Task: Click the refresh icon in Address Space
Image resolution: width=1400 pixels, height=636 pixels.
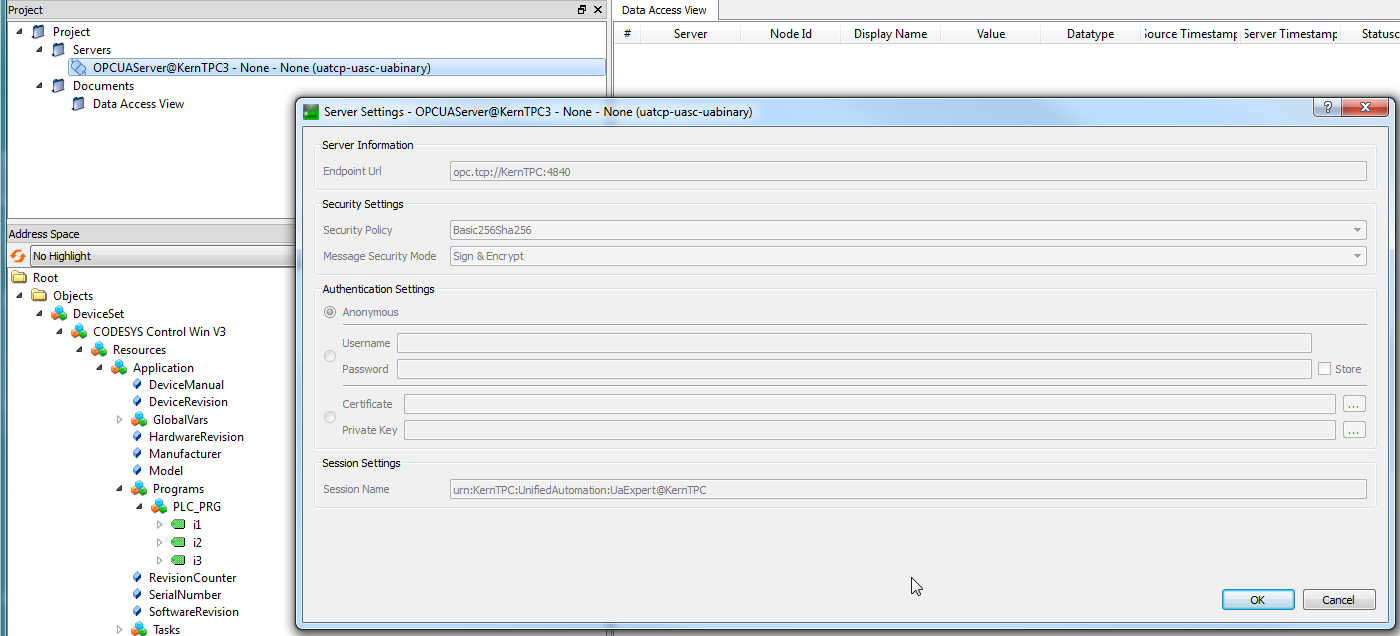Action: coord(17,256)
